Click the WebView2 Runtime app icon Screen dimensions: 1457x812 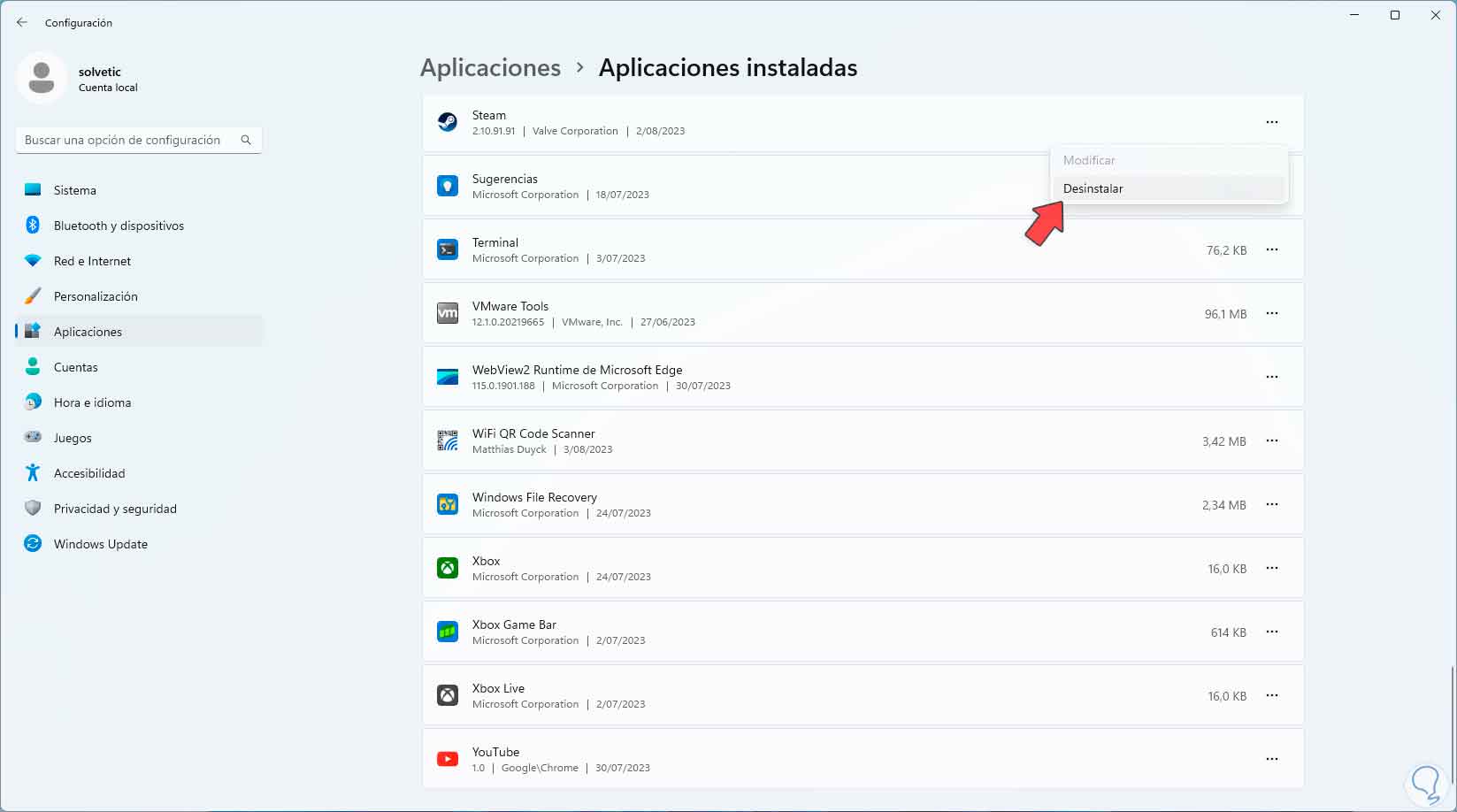448,377
